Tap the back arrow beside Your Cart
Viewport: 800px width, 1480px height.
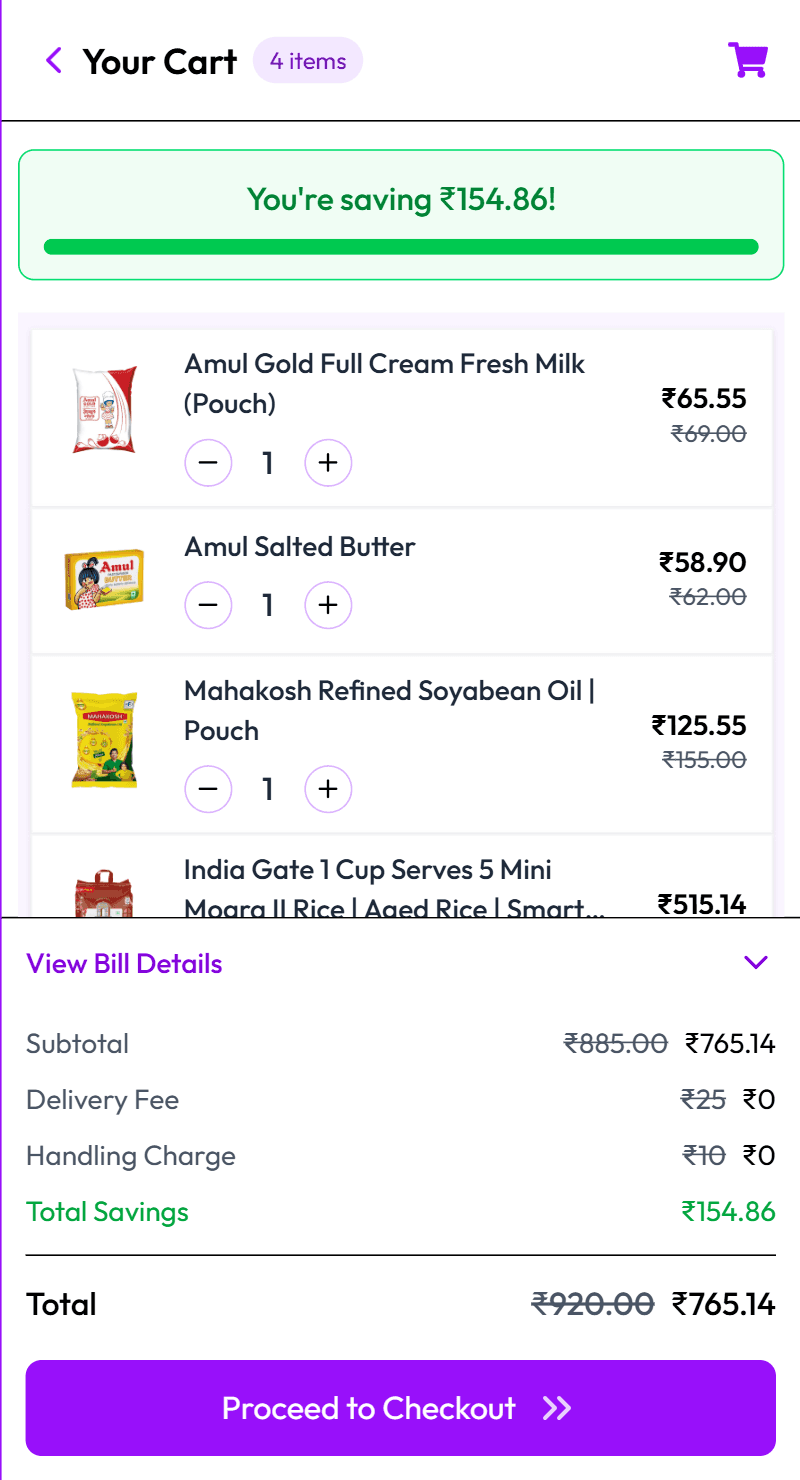pos(54,61)
